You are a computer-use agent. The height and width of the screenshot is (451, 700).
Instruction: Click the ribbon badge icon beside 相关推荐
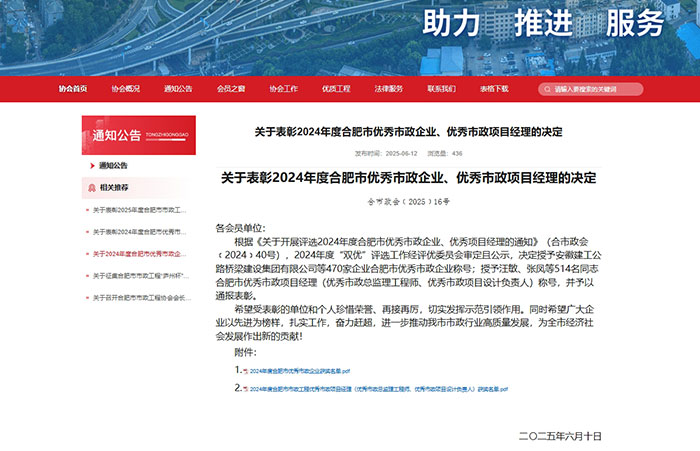pos(92,188)
